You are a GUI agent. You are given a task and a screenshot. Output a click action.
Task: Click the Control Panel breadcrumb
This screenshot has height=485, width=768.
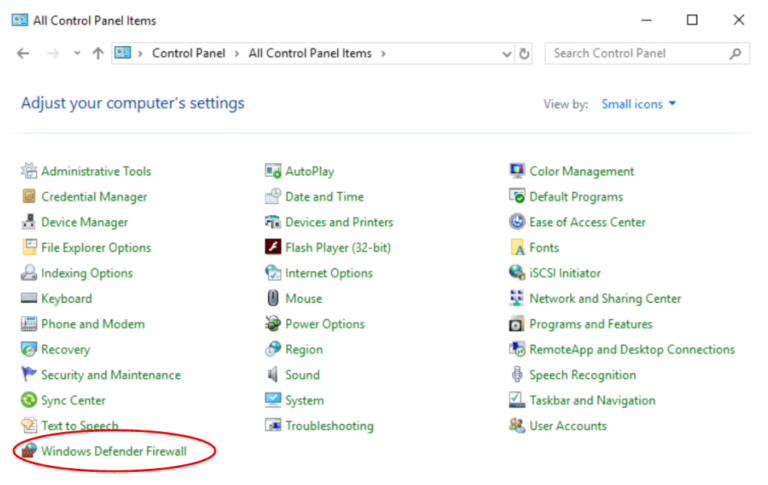click(x=189, y=53)
